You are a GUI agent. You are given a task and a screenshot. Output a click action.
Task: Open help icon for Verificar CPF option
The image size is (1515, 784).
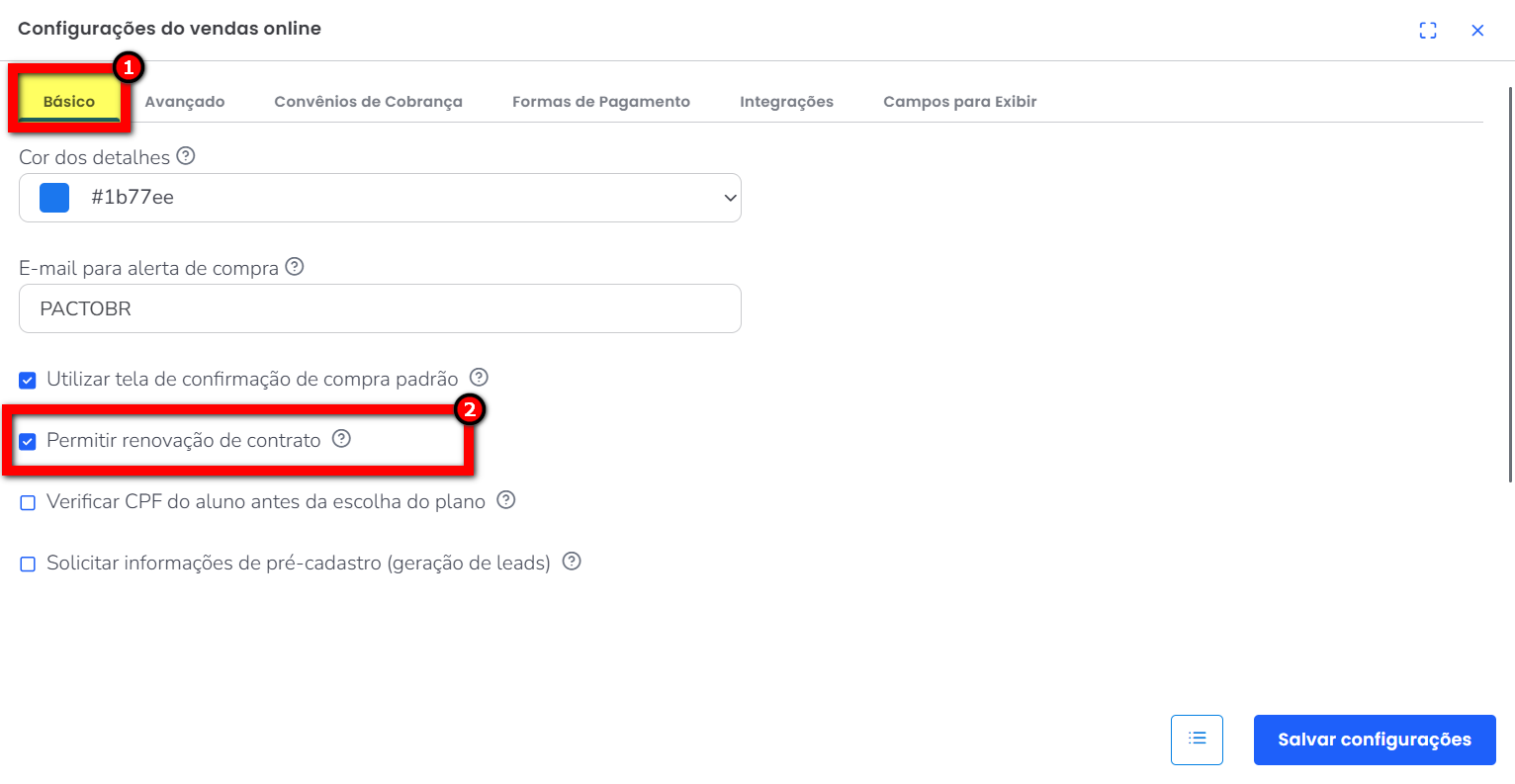(x=506, y=500)
